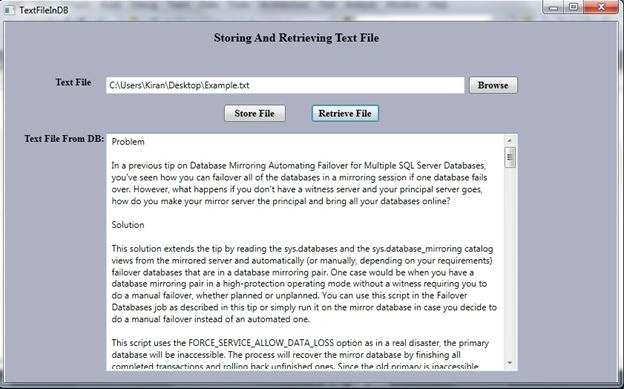Focus the Text File path input field
Image resolution: width=624 pixels, height=389 pixels.
285,85
